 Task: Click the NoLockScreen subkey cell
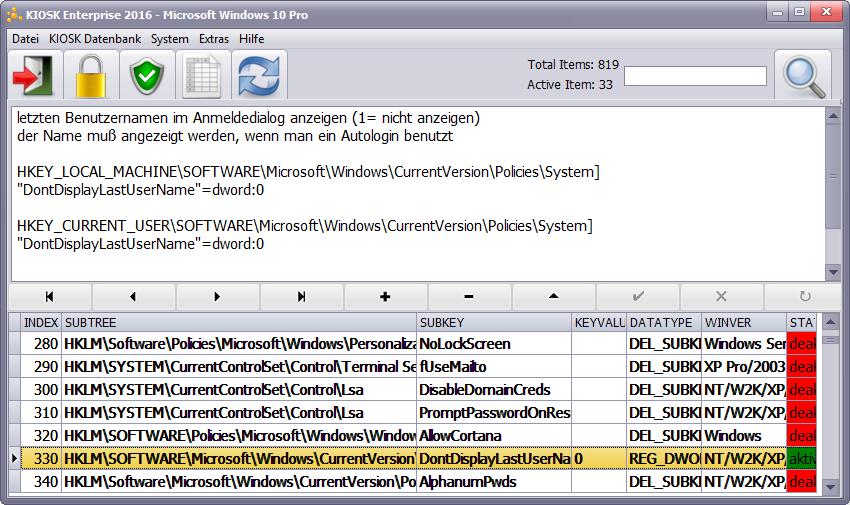tap(494, 344)
